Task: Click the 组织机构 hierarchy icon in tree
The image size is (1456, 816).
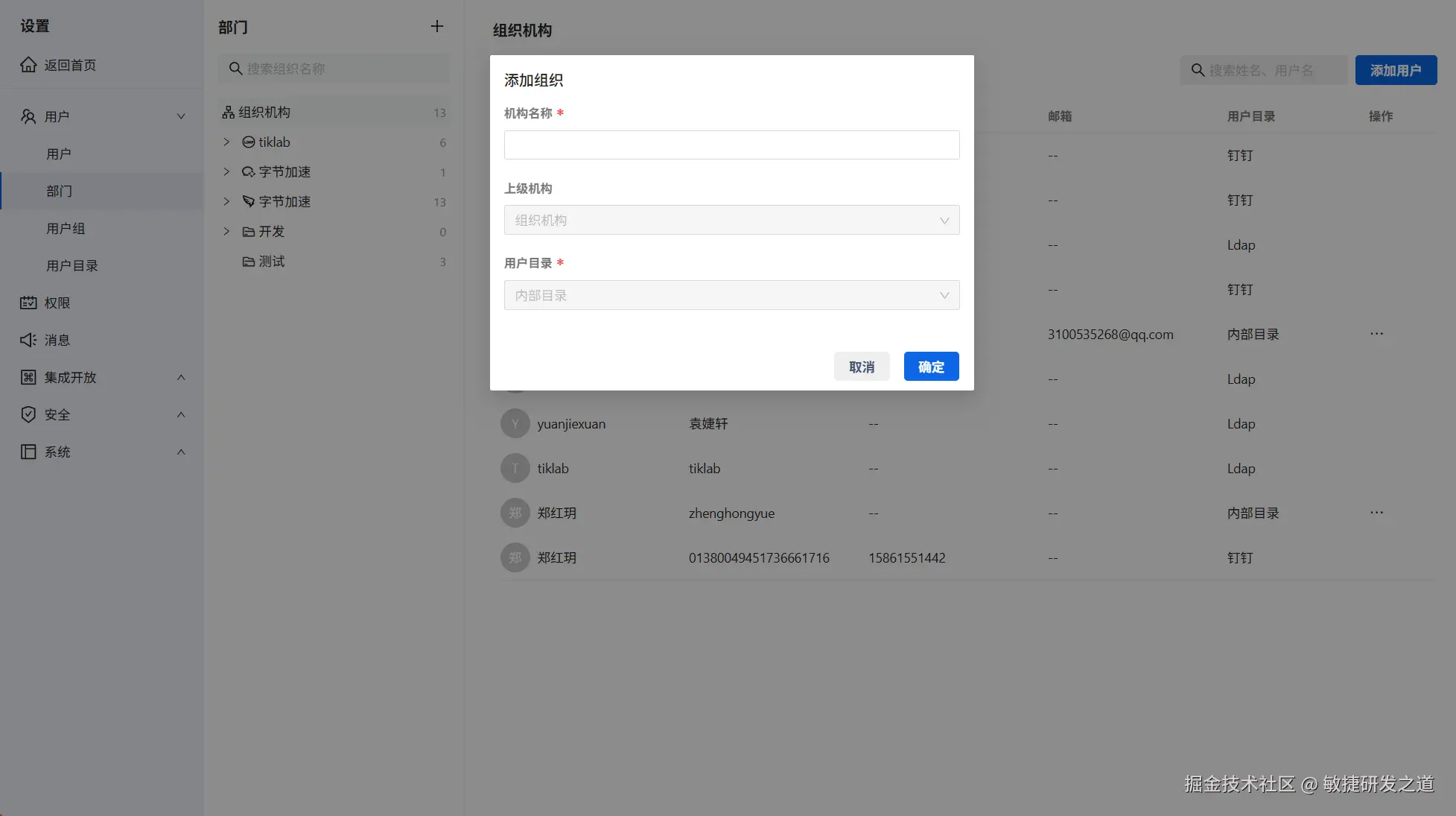Action: tap(229, 113)
